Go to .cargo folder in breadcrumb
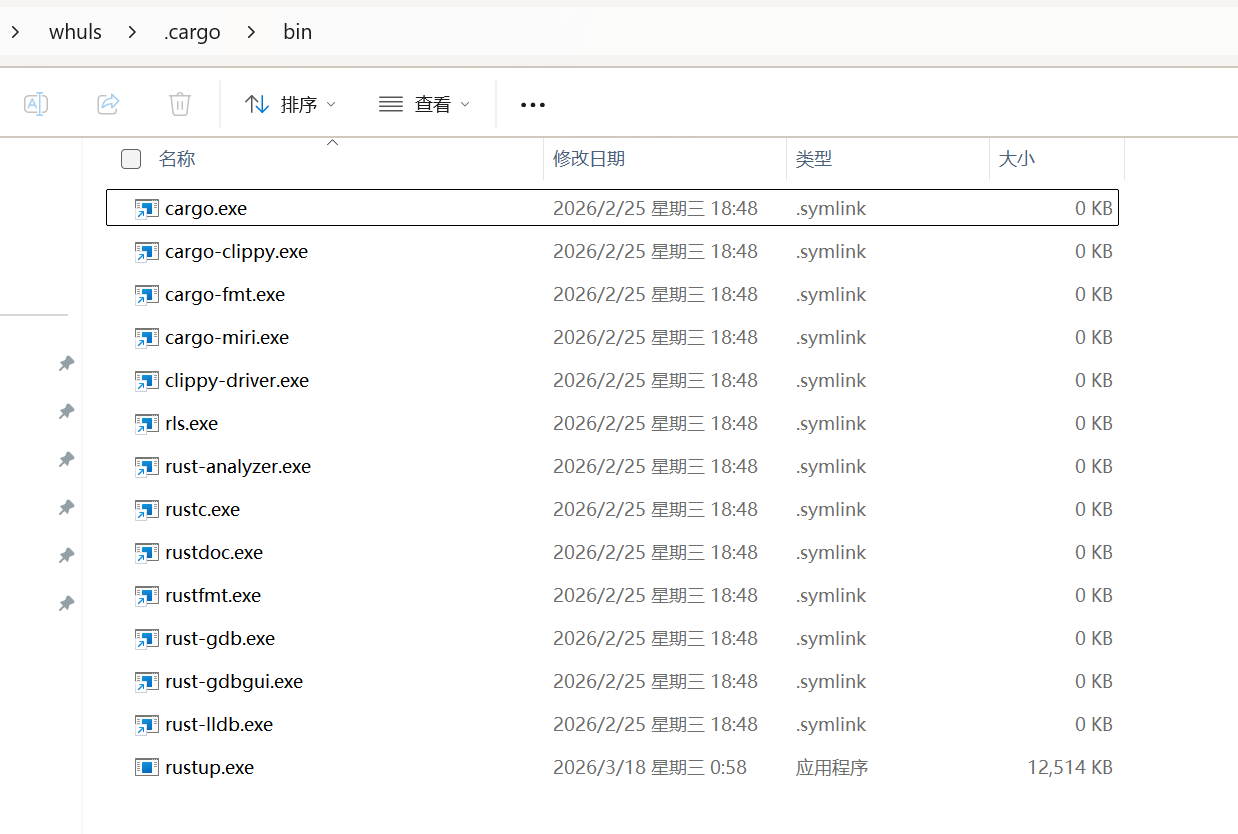The image size is (1238, 834). [x=192, y=32]
